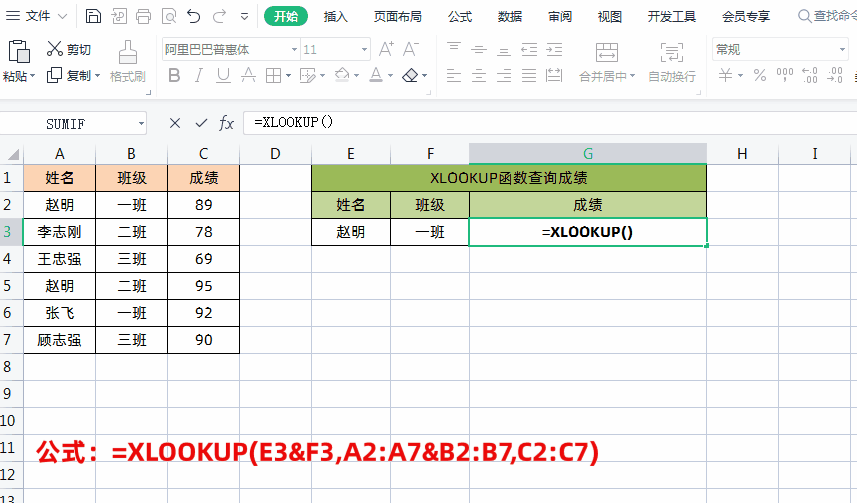Expand the 常规 number format dropdown
The width and height of the screenshot is (857, 503).
tap(842, 50)
